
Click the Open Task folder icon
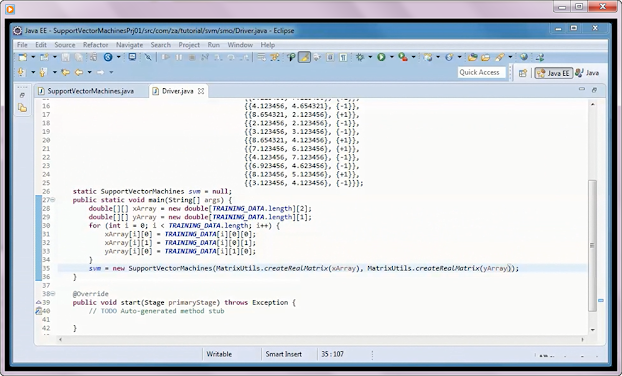coord(486,58)
